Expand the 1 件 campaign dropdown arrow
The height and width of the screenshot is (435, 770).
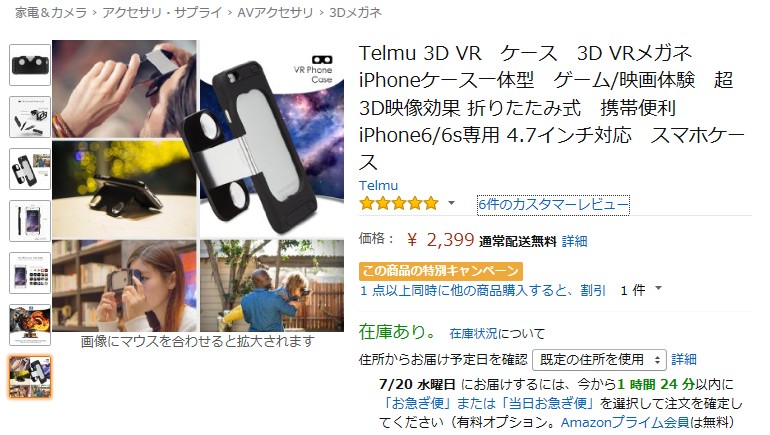click(659, 289)
